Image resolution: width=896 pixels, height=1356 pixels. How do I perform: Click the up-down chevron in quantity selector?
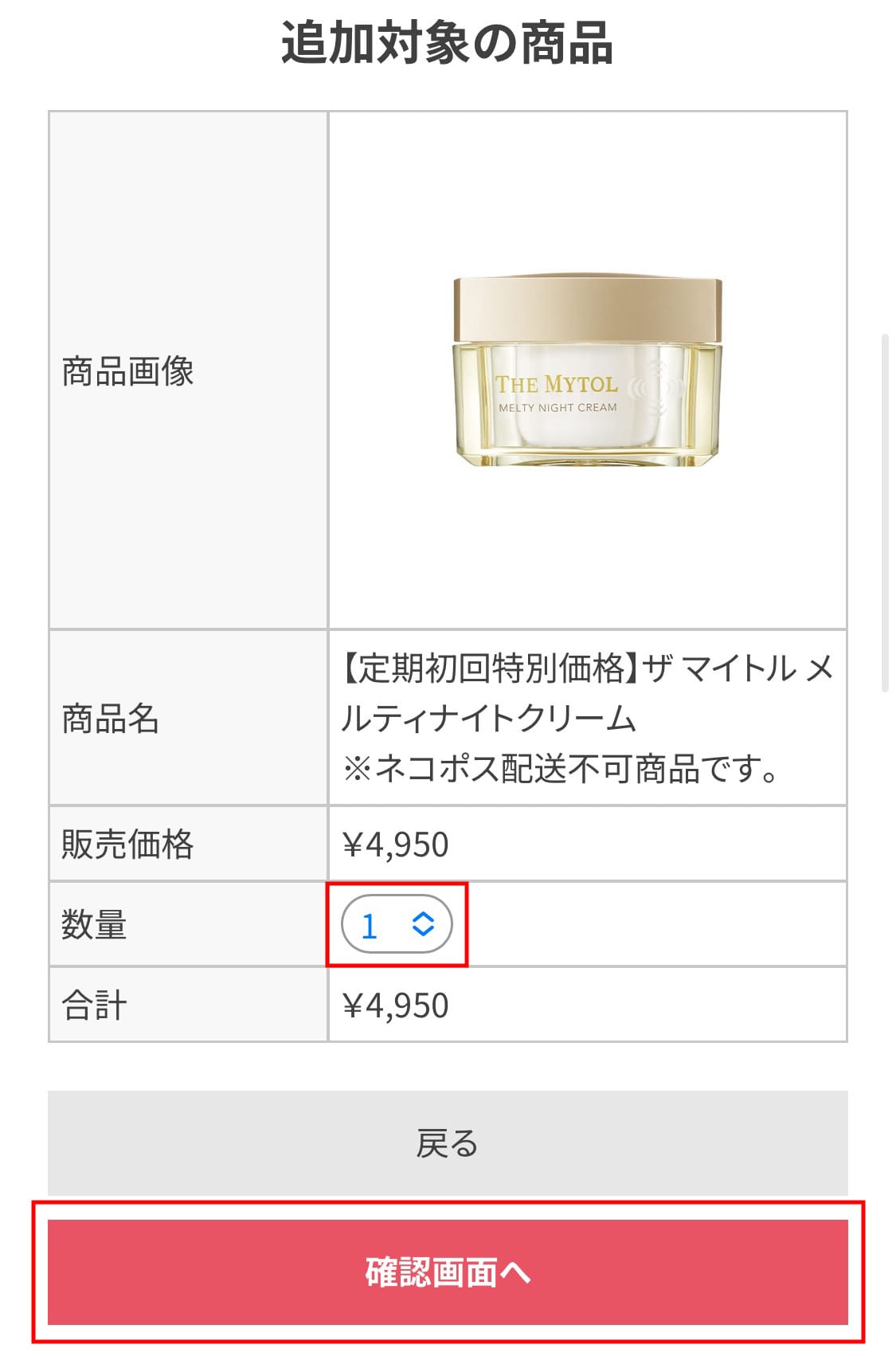(x=423, y=924)
